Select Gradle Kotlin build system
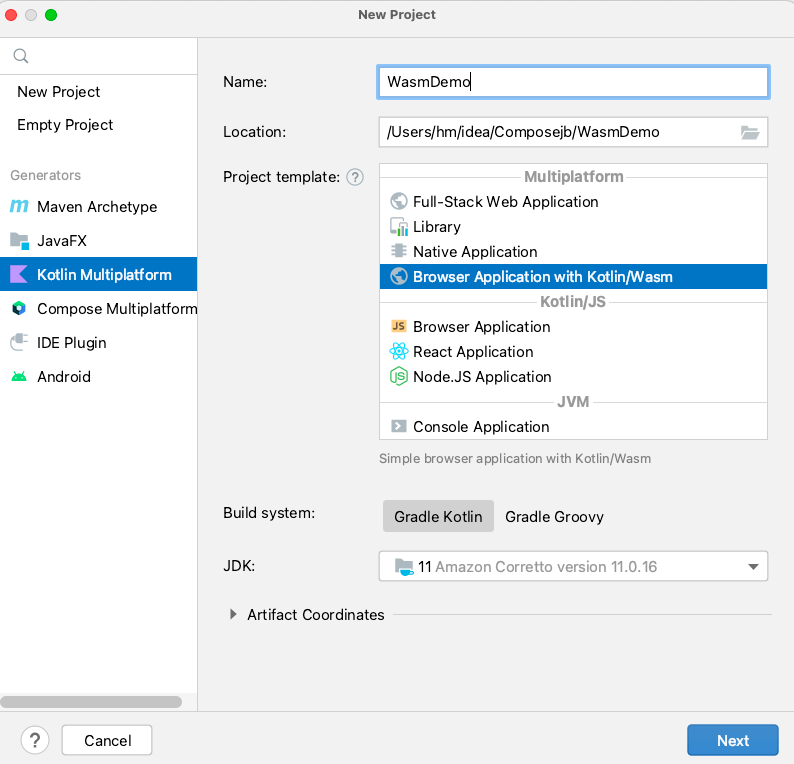This screenshot has height=764, width=794. (438, 517)
